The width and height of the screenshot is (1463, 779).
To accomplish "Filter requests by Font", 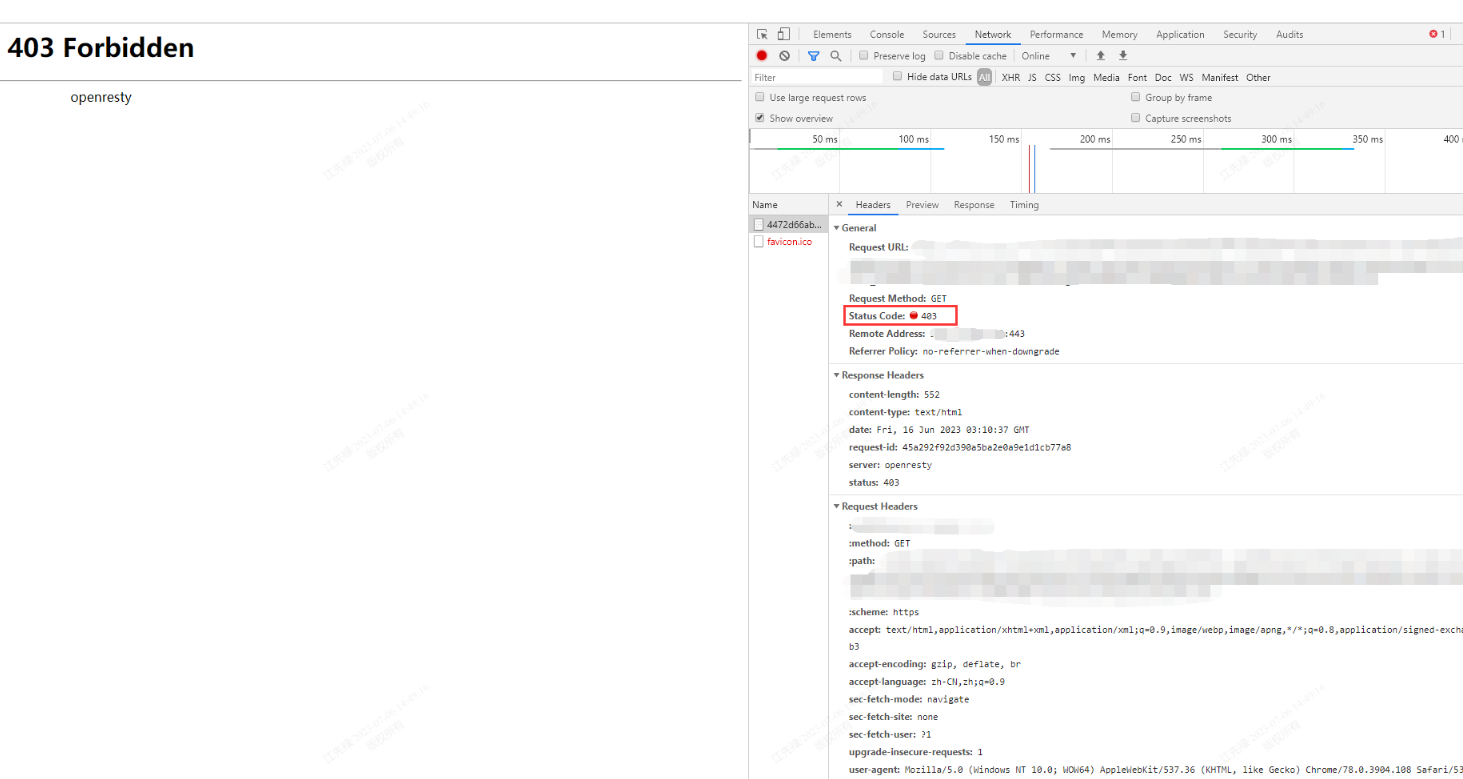I will pyautogui.click(x=1137, y=77).
